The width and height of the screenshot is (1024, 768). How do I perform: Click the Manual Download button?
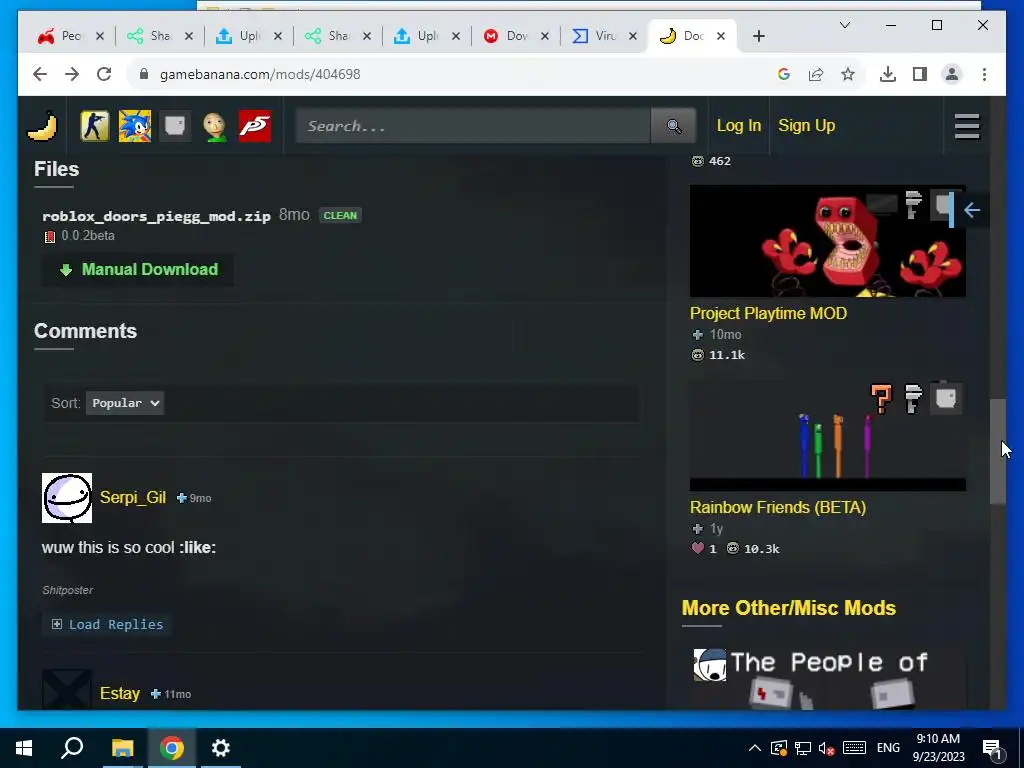(138, 270)
